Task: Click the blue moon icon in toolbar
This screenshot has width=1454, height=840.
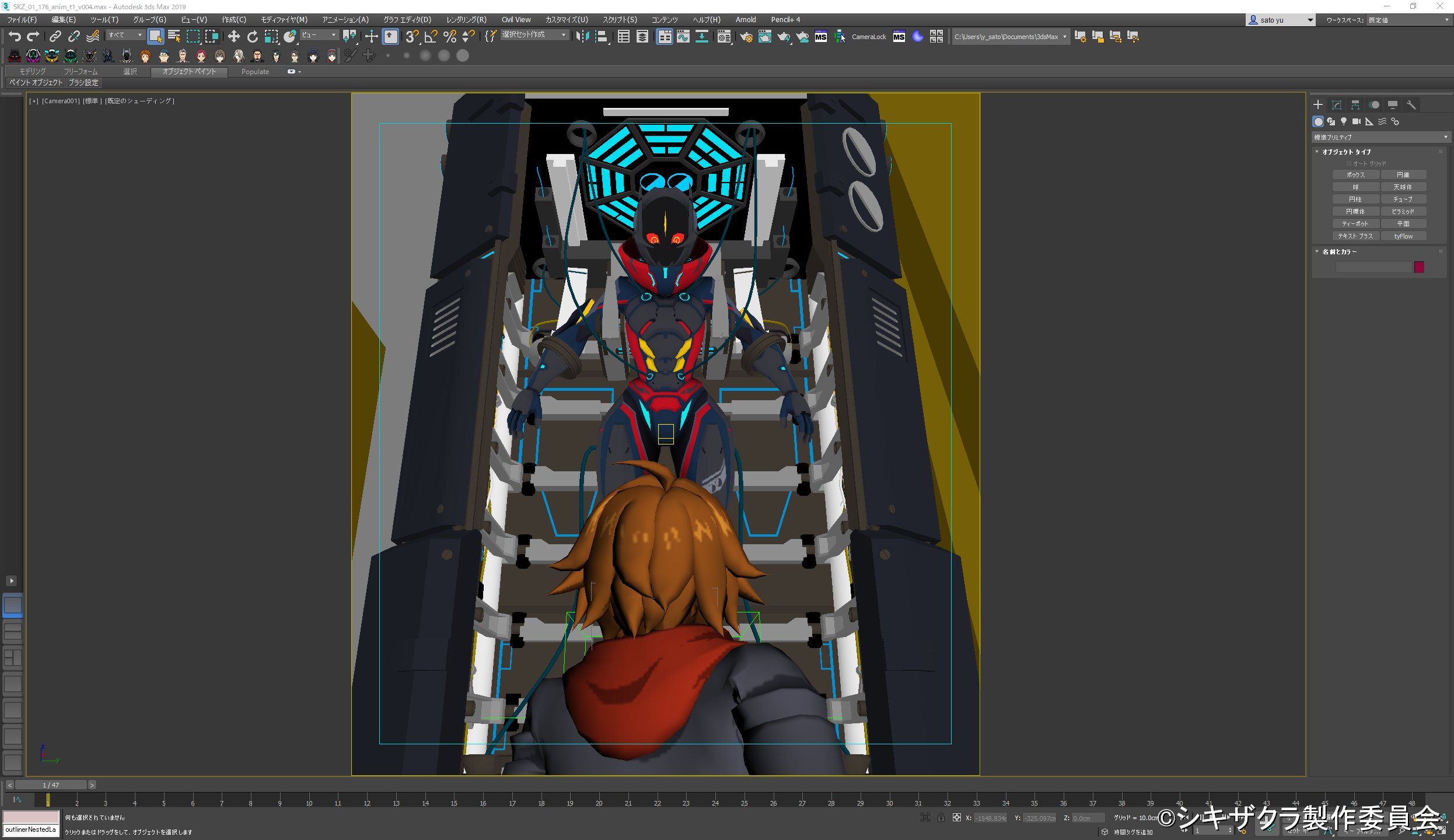Action: pyautogui.click(x=917, y=37)
